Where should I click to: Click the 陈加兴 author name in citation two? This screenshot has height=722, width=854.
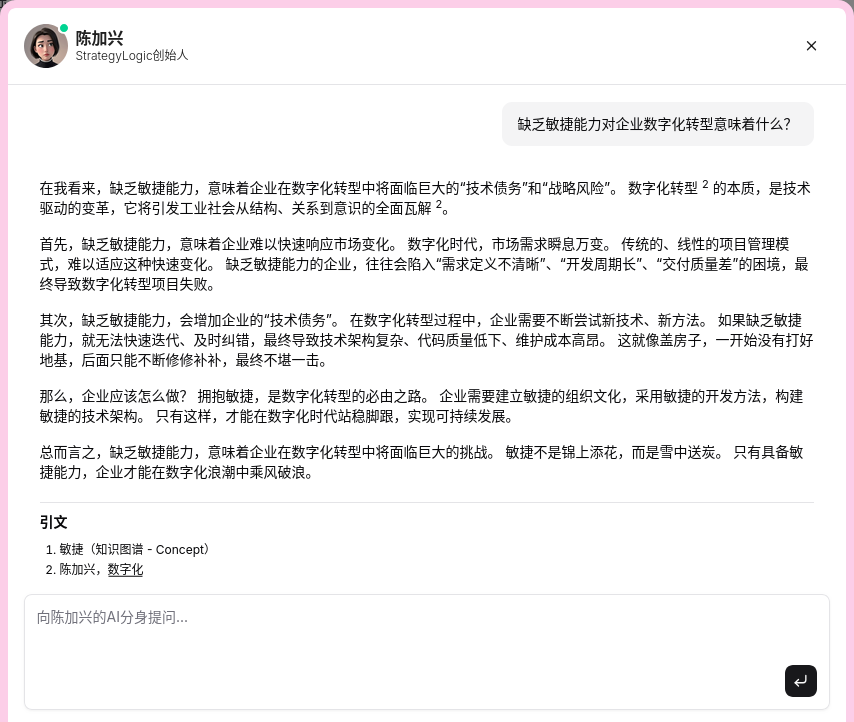79,569
